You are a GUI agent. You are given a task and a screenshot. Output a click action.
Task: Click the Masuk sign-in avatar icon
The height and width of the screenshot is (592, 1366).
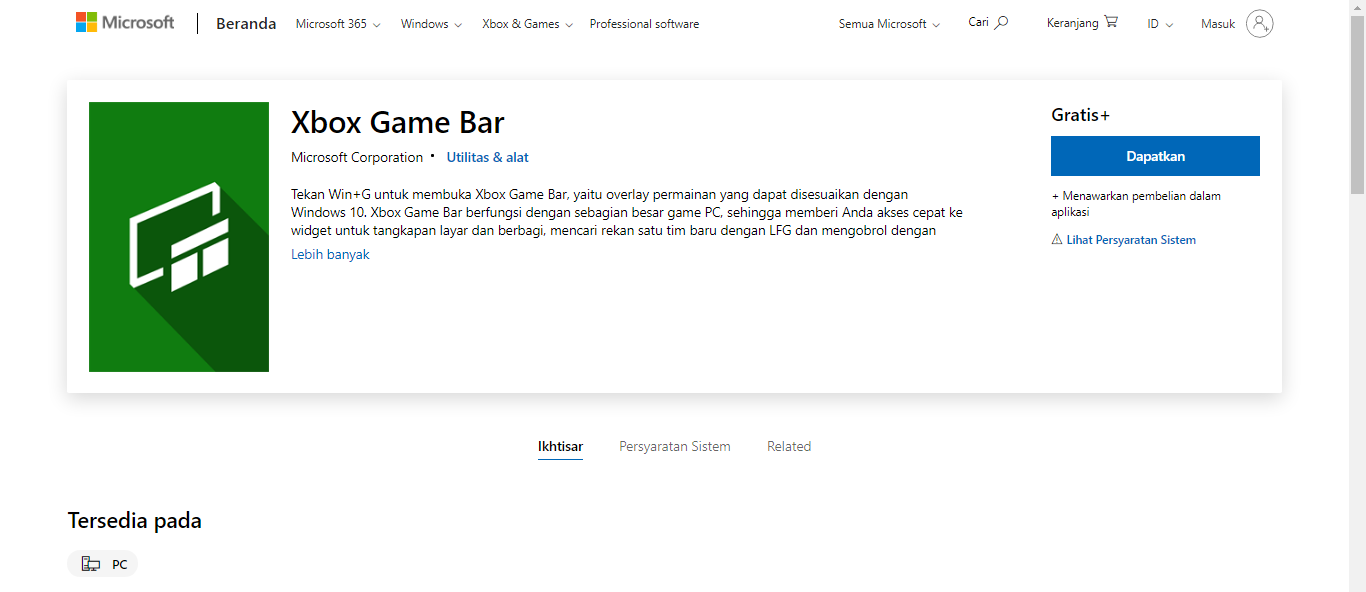pyautogui.click(x=1260, y=24)
